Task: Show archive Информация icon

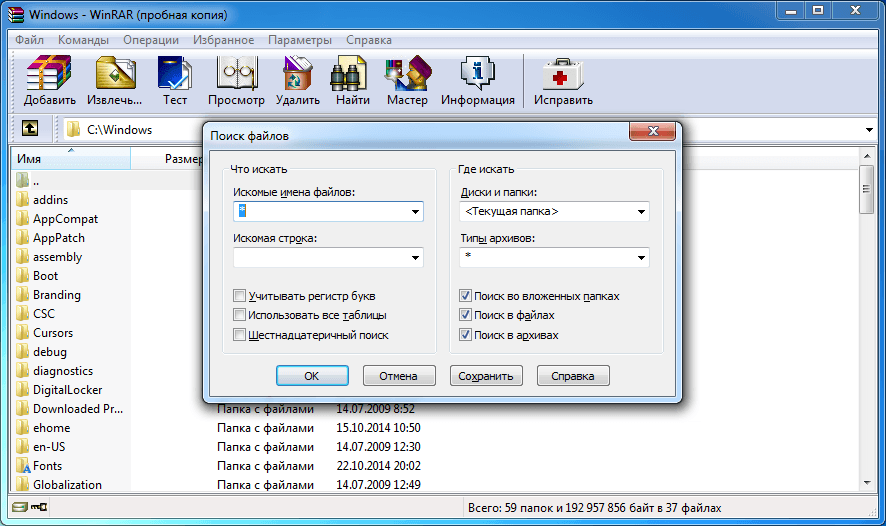Action: [x=478, y=73]
